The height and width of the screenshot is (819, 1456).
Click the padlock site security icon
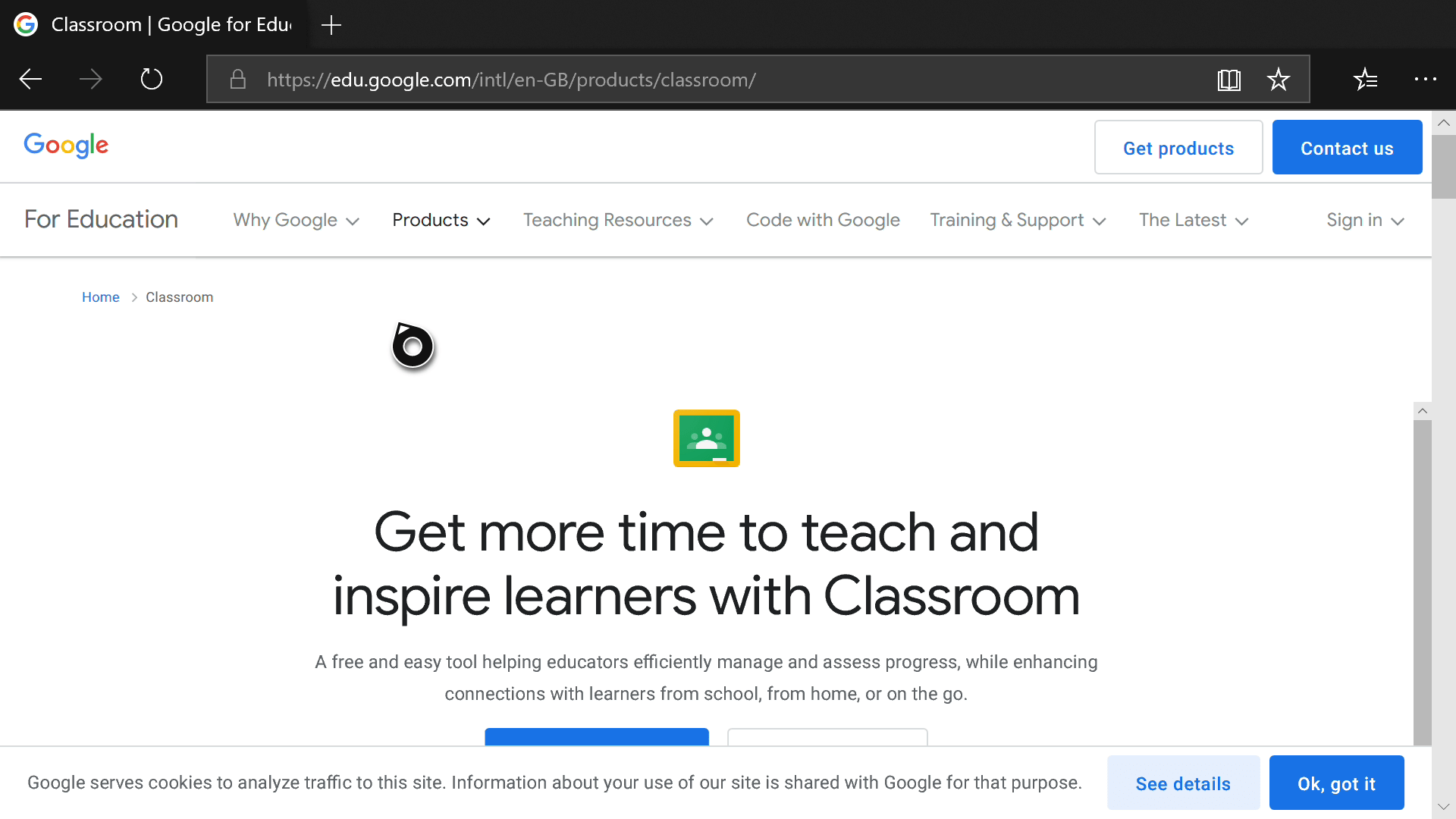tap(238, 79)
